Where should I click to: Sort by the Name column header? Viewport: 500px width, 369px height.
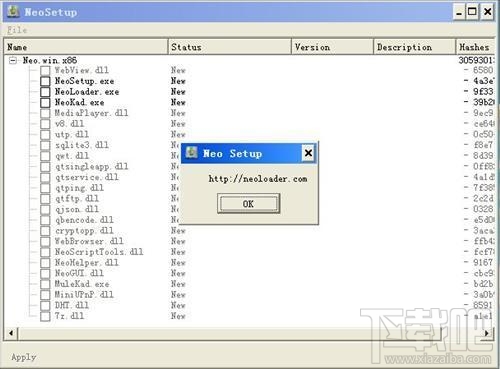86,47
